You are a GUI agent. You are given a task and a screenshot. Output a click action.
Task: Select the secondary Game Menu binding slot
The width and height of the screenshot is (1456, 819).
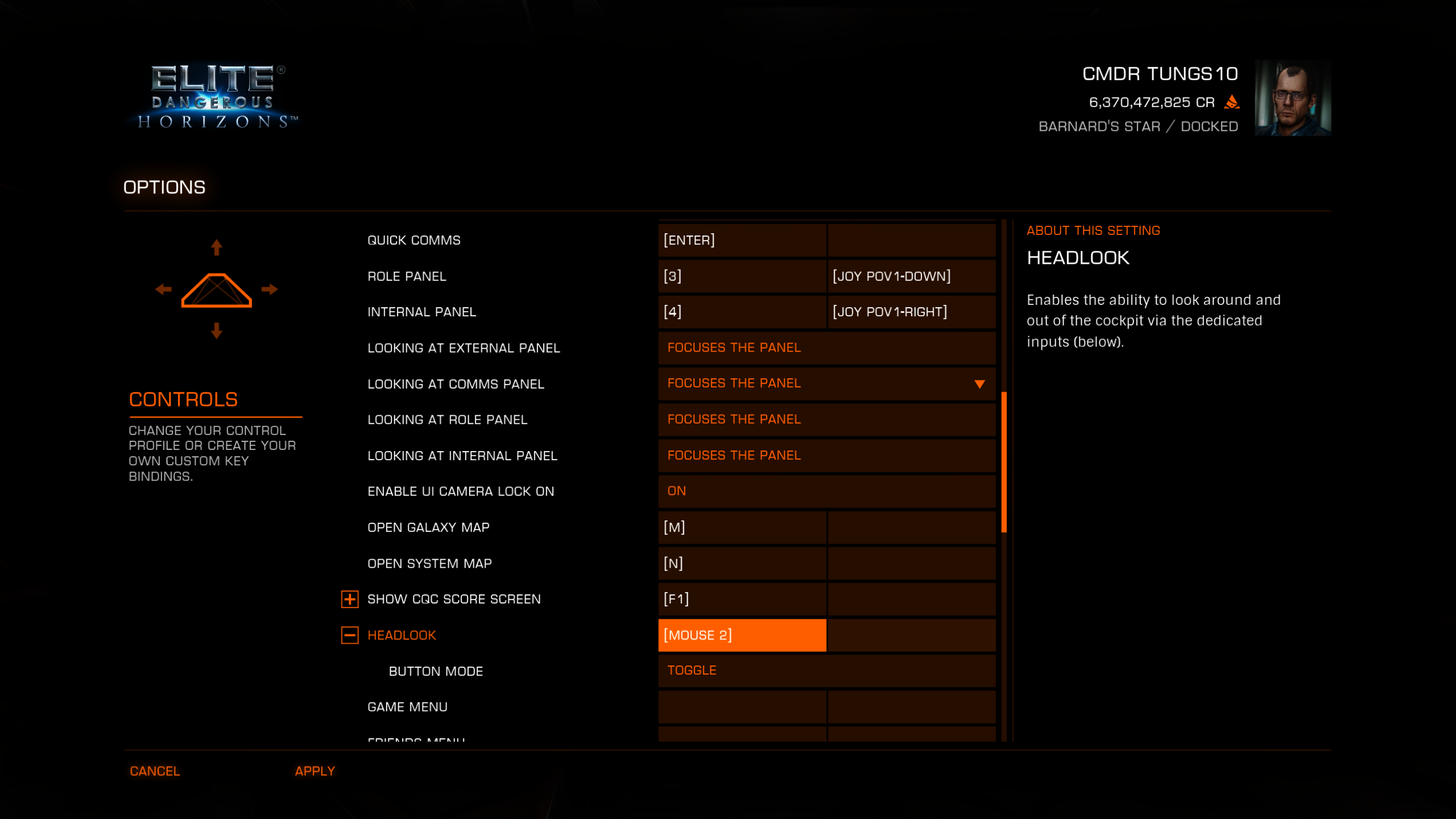click(x=912, y=707)
